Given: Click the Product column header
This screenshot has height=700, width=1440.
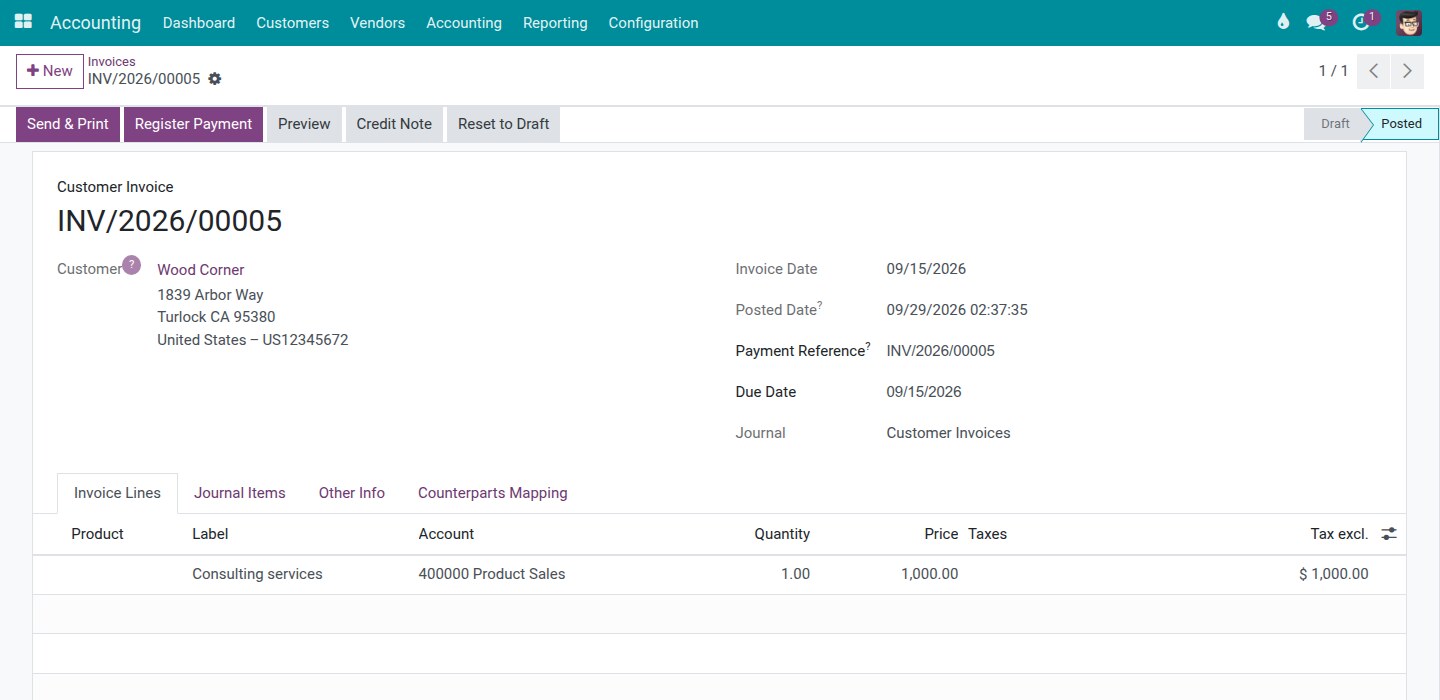Looking at the screenshot, I should 98,534.
